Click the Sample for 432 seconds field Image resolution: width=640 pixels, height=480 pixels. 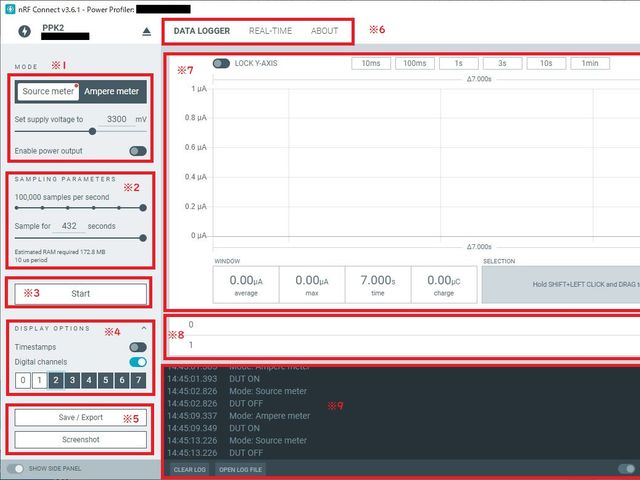(69, 226)
